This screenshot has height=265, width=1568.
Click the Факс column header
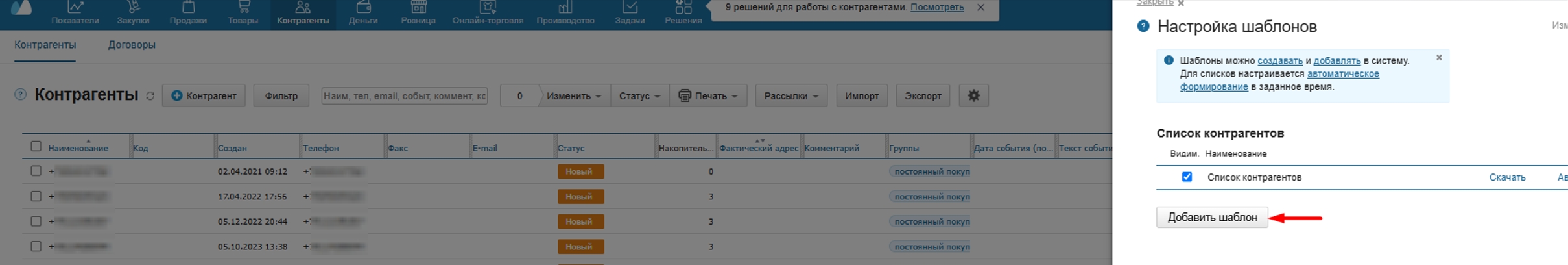tap(398, 148)
